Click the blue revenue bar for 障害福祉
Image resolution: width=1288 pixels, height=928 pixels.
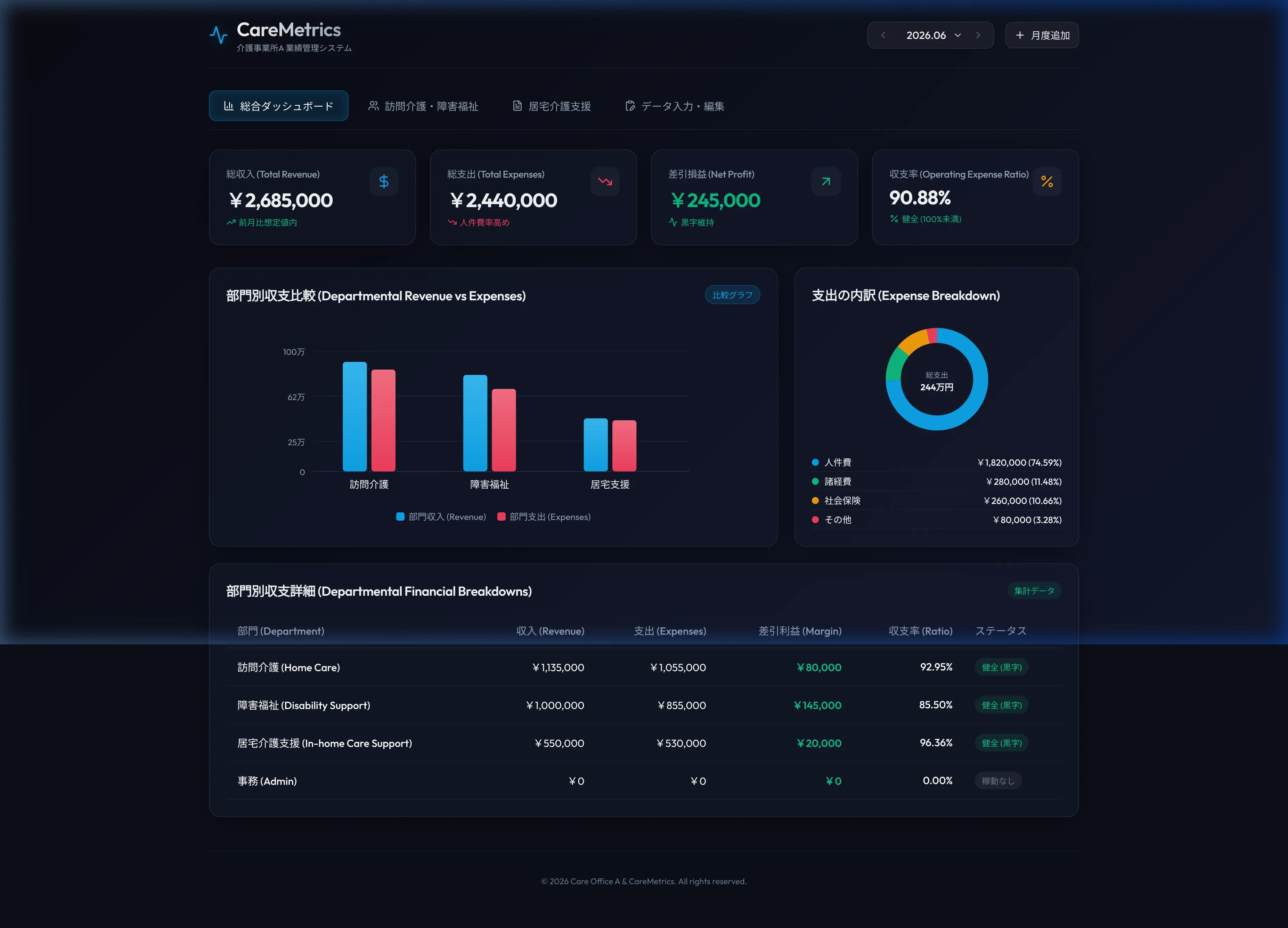click(x=475, y=423)
